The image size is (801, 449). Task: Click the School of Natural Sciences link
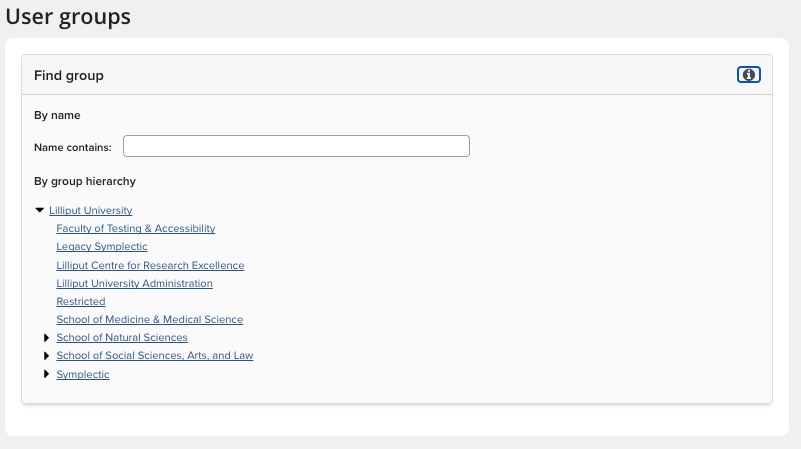[122, 338]
